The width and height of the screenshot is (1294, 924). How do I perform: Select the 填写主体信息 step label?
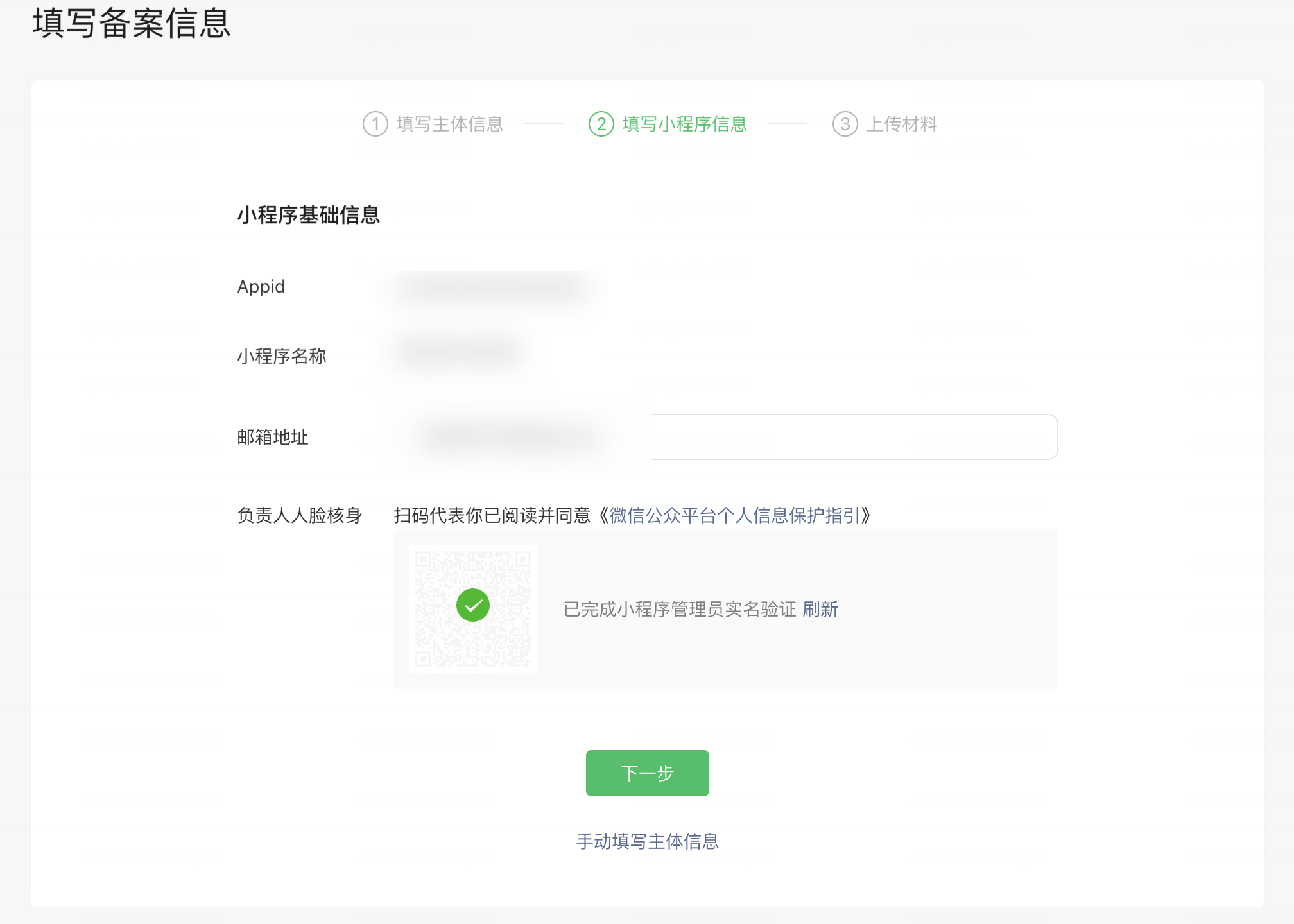click(449, 124)
